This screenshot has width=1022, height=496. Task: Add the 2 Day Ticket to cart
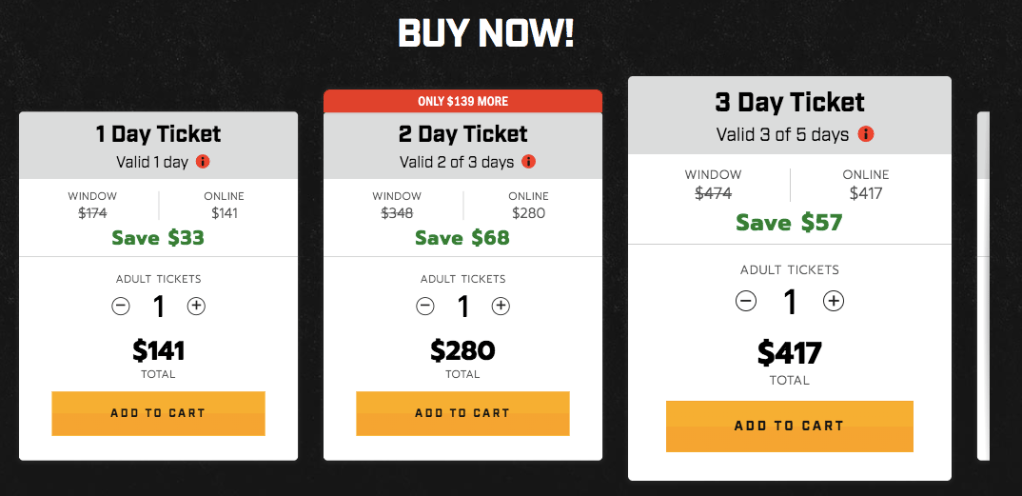[x=462, y=413]
